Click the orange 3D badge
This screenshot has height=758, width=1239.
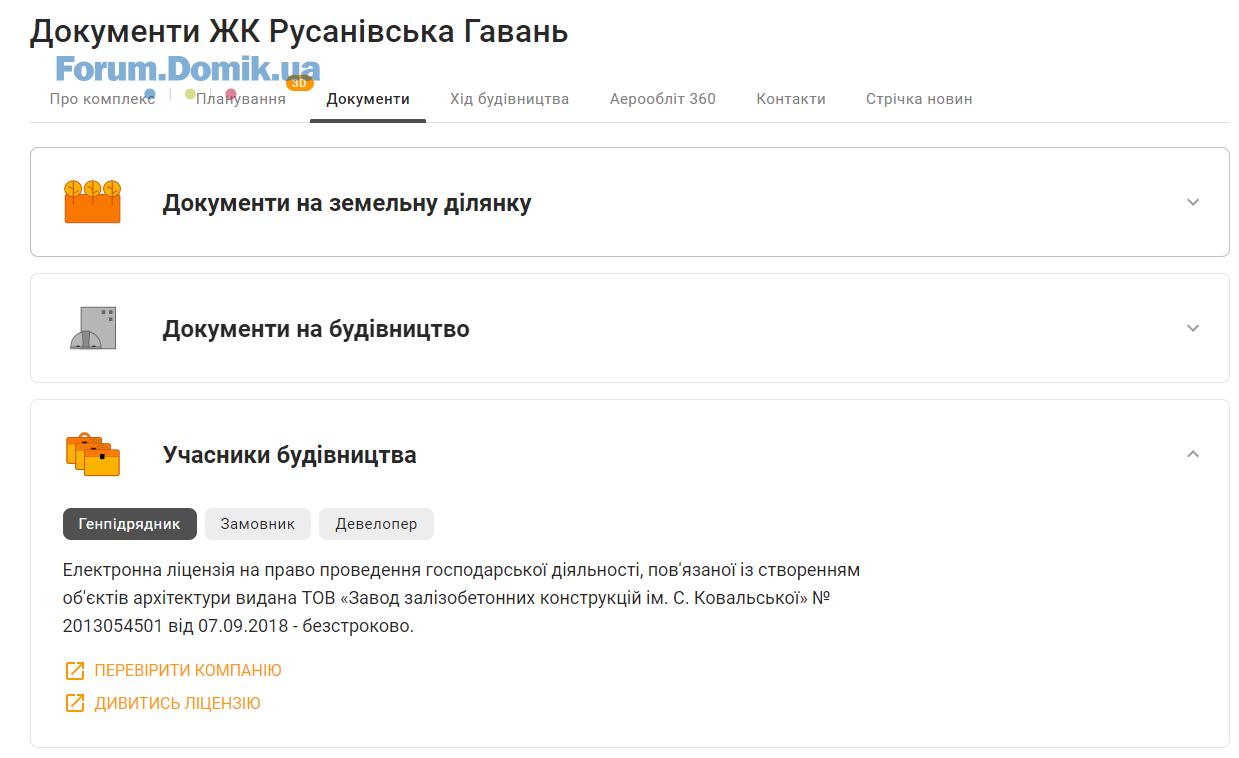tap(299, 83)
